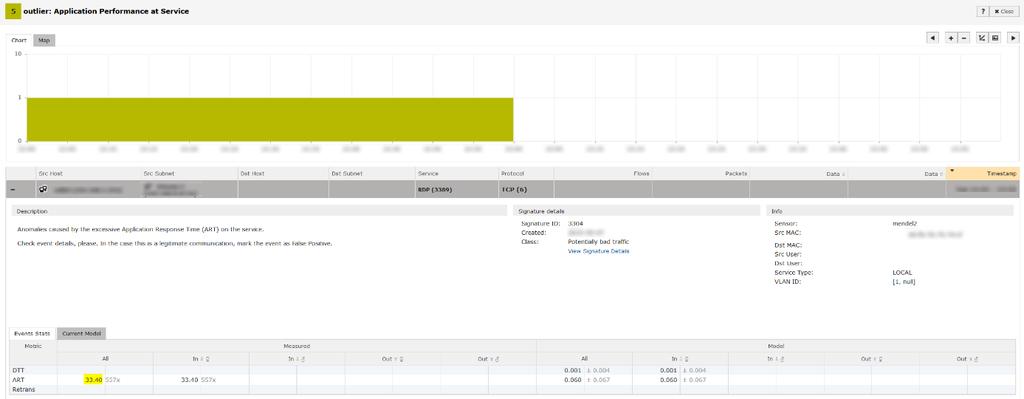Click the Signature details panel header
The height and width of the screenshot is (399, 1024).
[637, 211]
